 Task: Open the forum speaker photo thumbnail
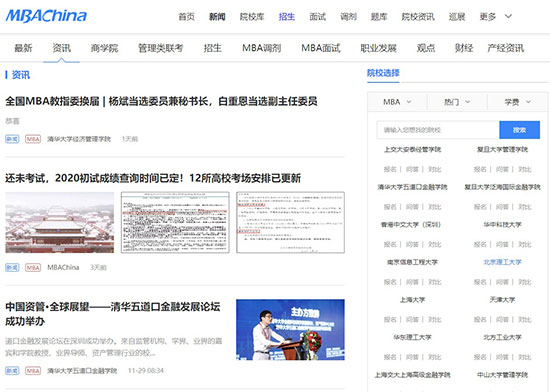point(290,330)
